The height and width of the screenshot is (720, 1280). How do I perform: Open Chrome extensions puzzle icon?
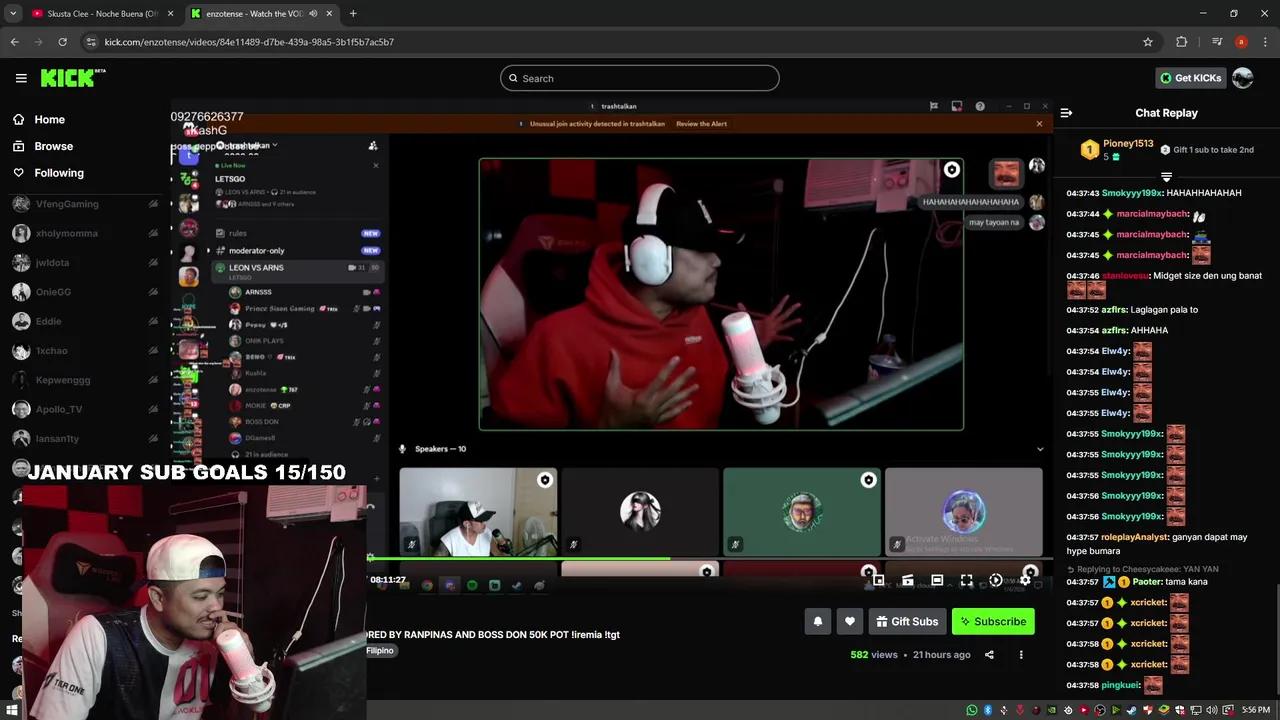tap(1181, 42)
